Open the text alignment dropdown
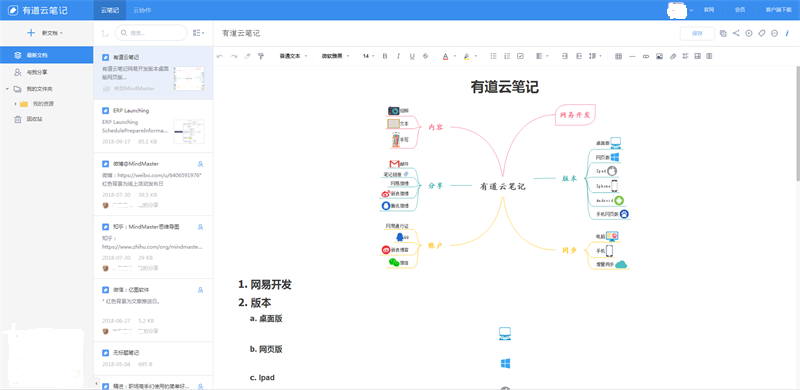This screenshot has width=800, height=390. click(x=542, y=56)
